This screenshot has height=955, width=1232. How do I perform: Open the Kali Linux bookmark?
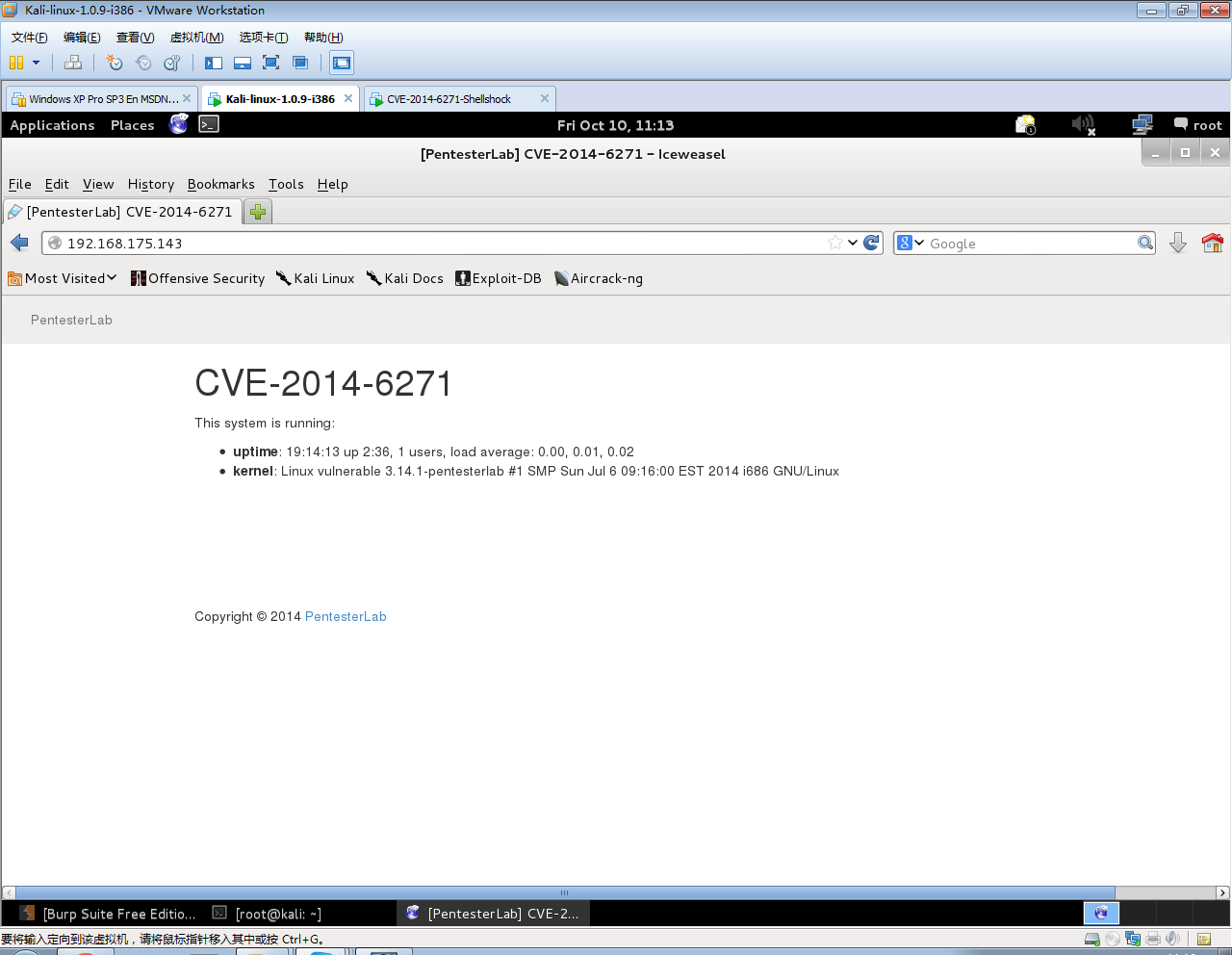pyautogui.click(x=315, y=278)
